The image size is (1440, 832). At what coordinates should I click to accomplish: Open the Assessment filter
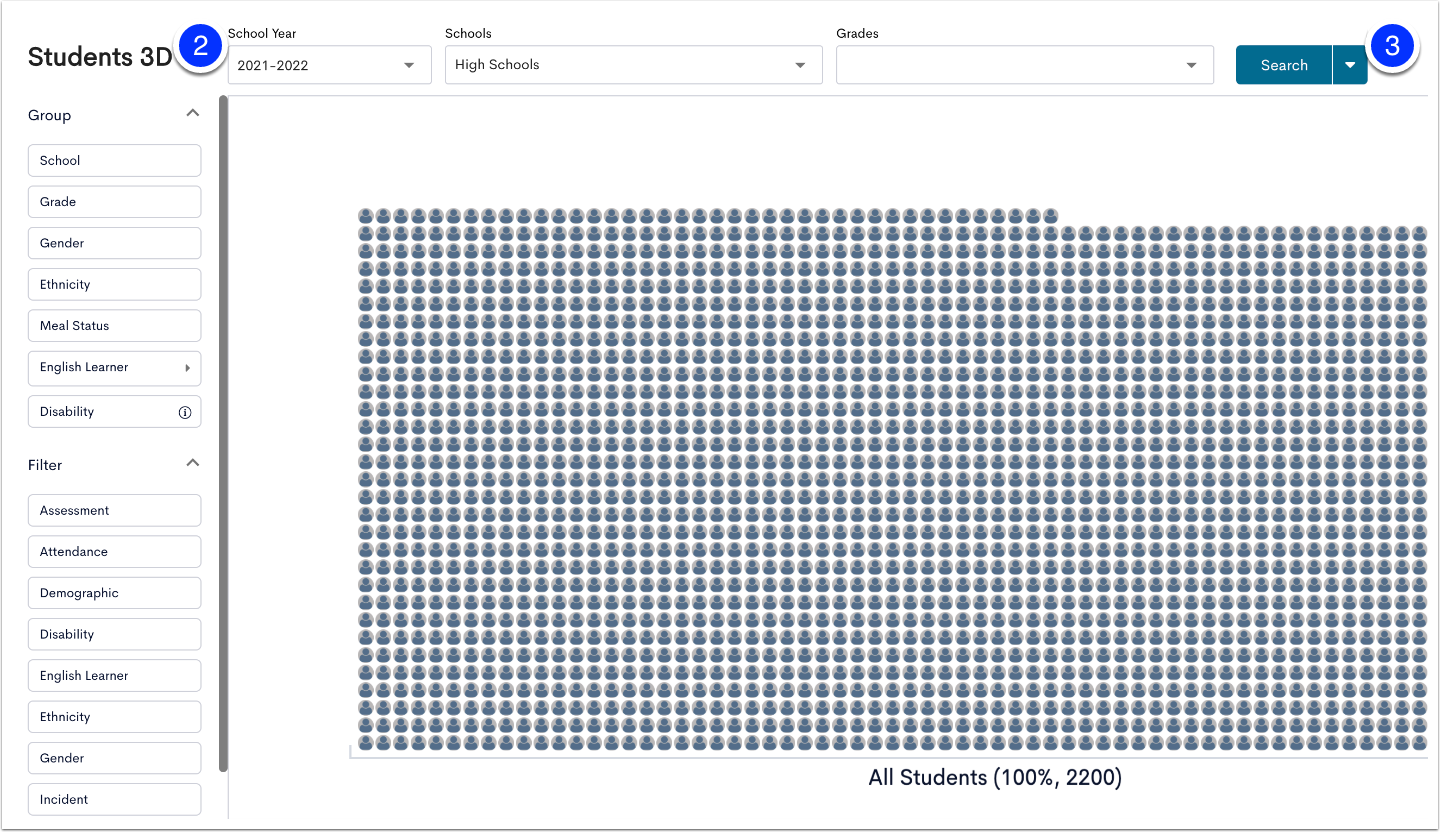click(115, 510)
